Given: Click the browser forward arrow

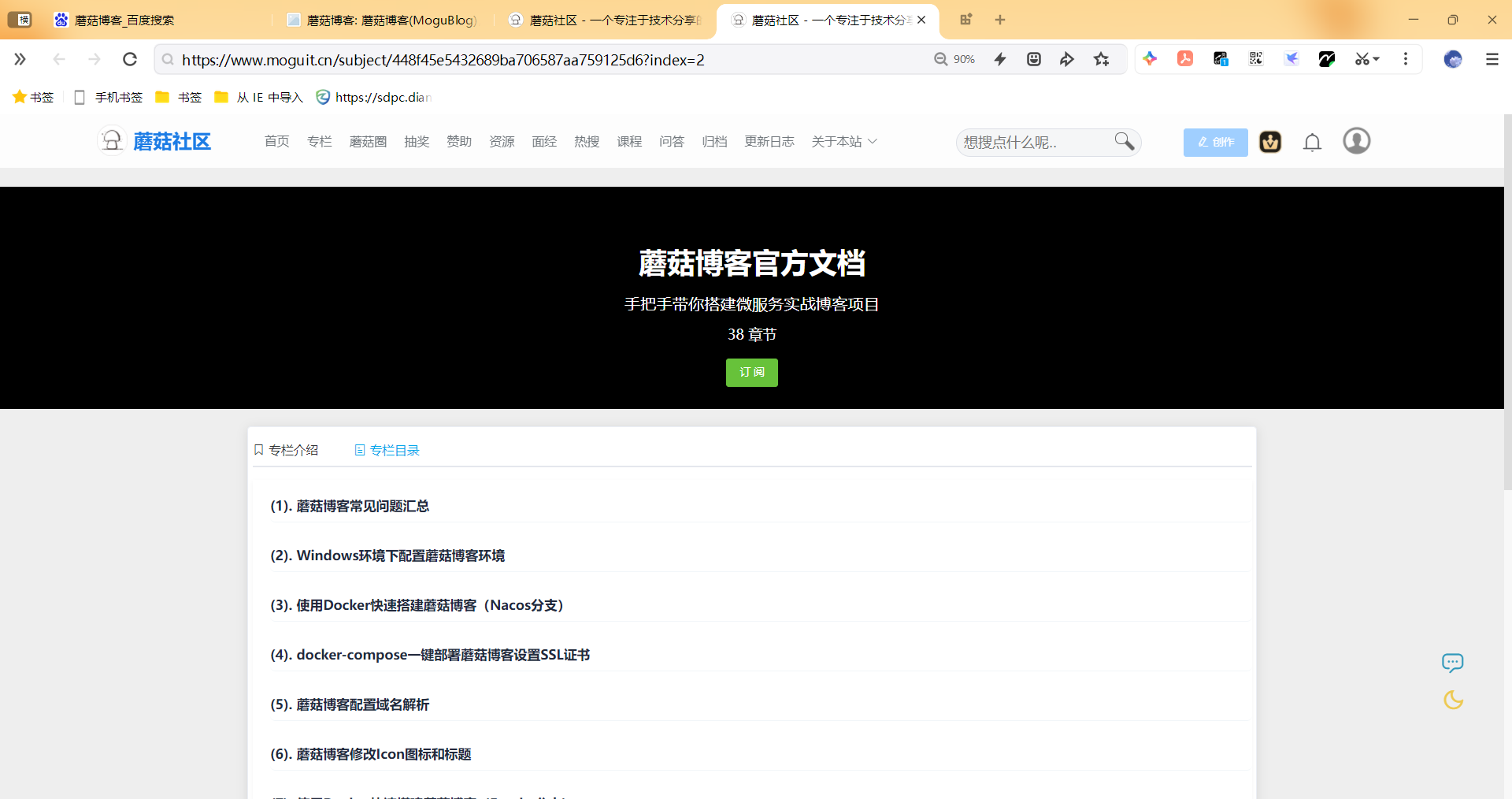Looking at the screenshot, I should click(x=94, y=59).
